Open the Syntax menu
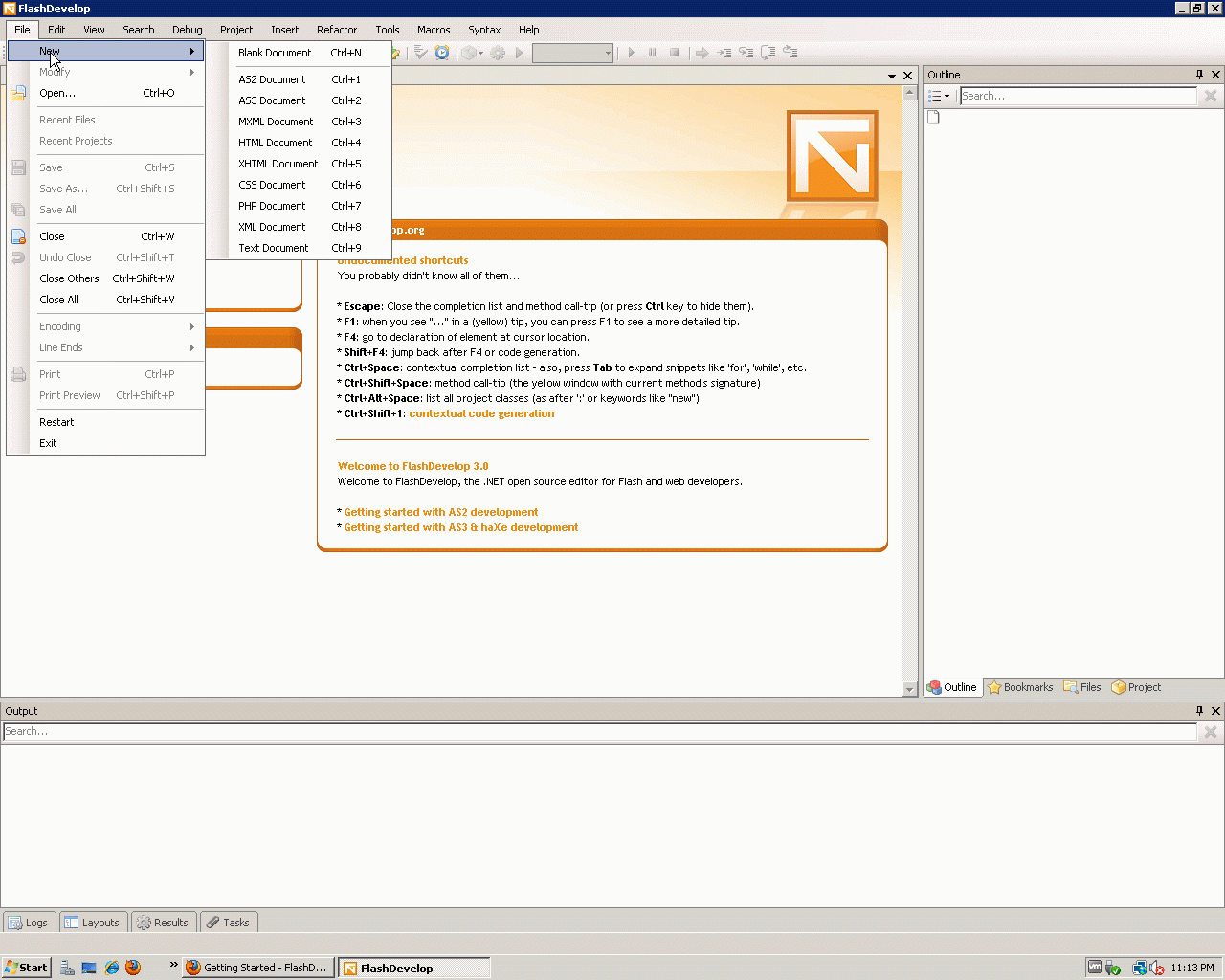Viewport: 1225px width, 980px height. point(484,30)
